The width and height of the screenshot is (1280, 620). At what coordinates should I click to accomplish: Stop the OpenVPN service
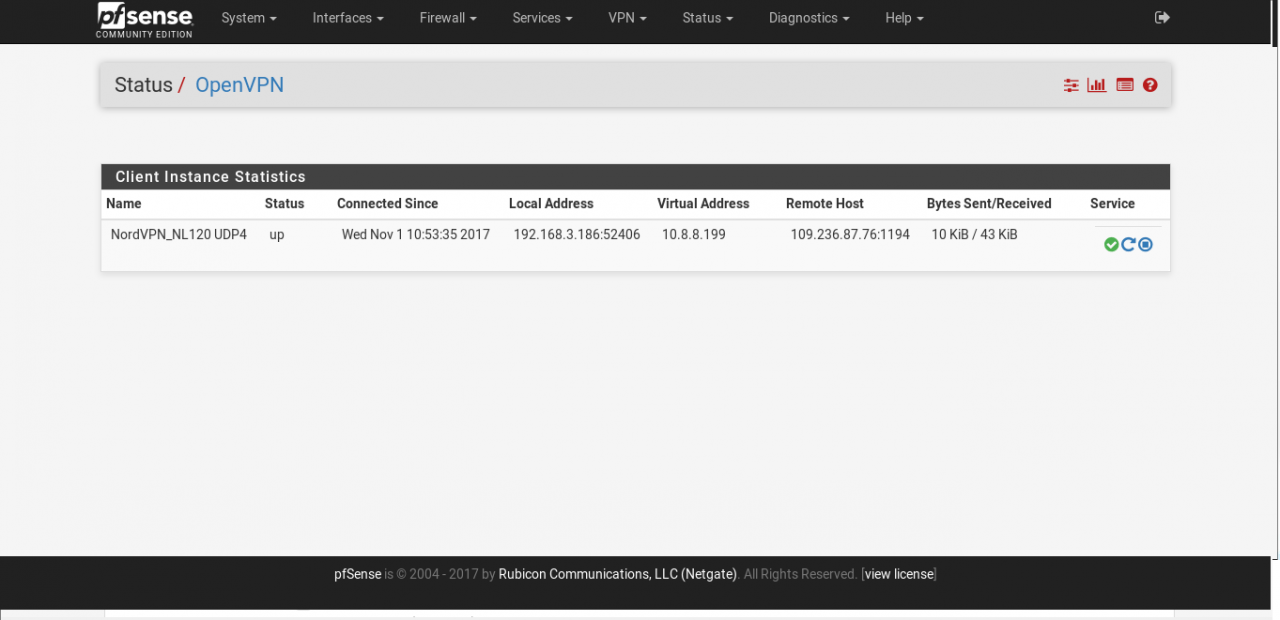(1146, 244)
